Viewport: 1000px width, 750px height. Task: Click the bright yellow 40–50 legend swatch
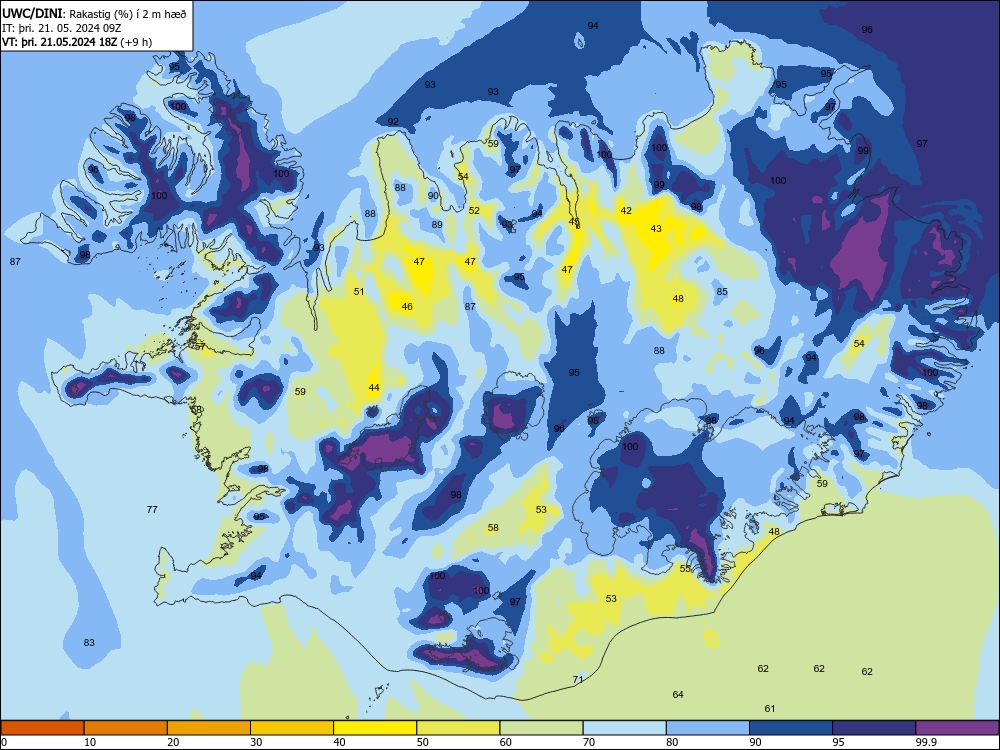[x=375, y=728]
